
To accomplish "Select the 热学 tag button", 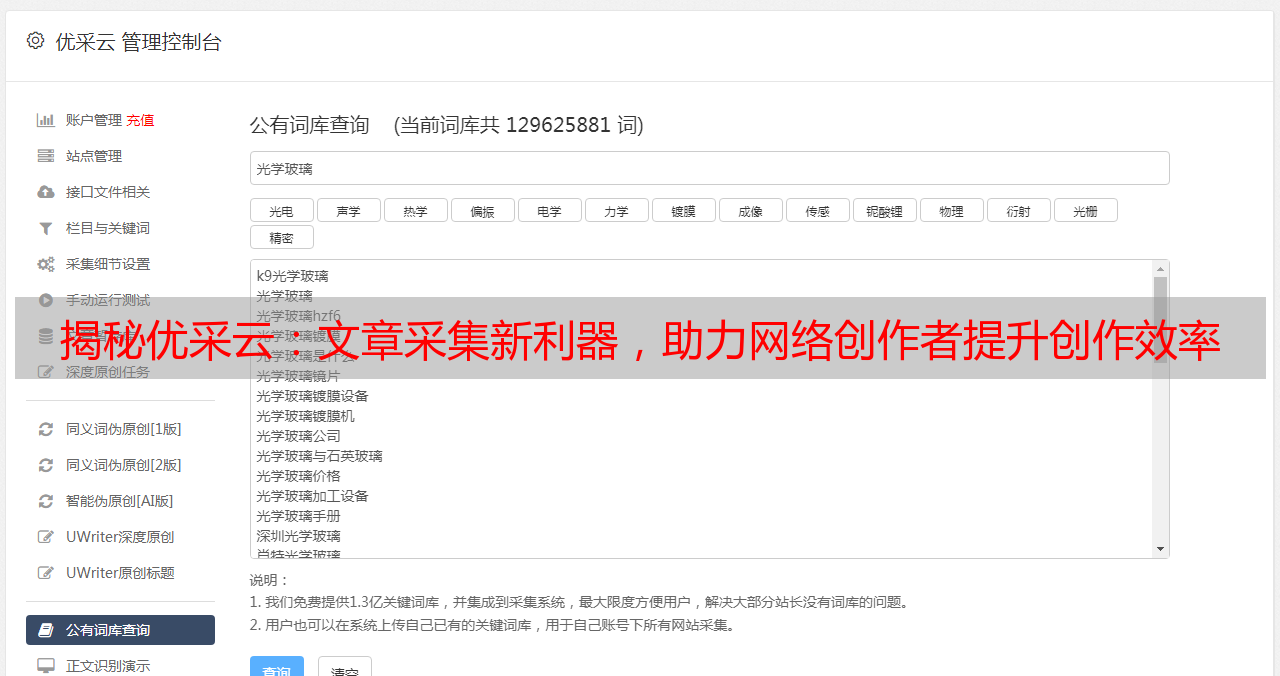I will click(415, 210).
